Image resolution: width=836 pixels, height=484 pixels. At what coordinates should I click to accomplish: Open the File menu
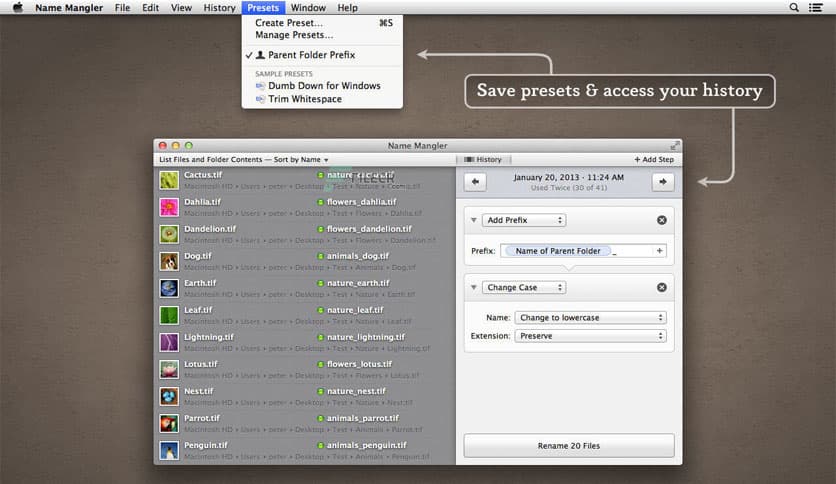122,7
